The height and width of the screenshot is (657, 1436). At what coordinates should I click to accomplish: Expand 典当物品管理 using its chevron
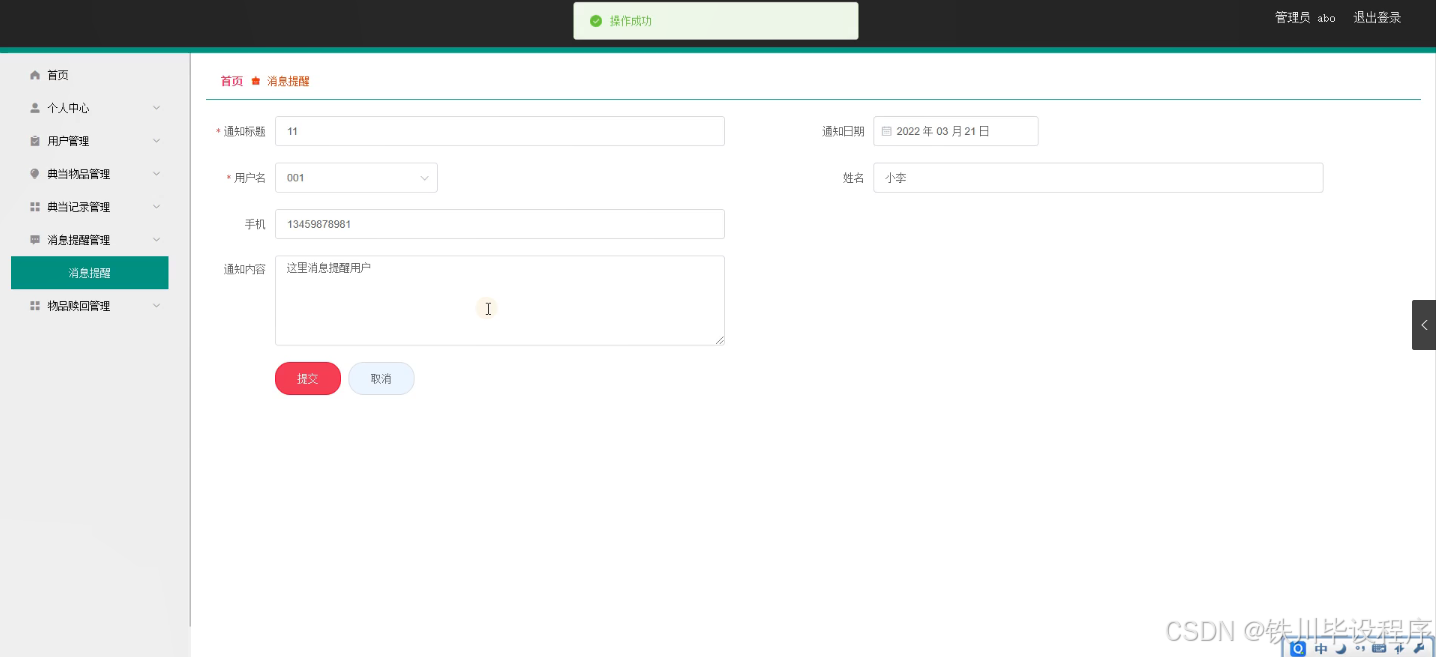tap(156, 174)
